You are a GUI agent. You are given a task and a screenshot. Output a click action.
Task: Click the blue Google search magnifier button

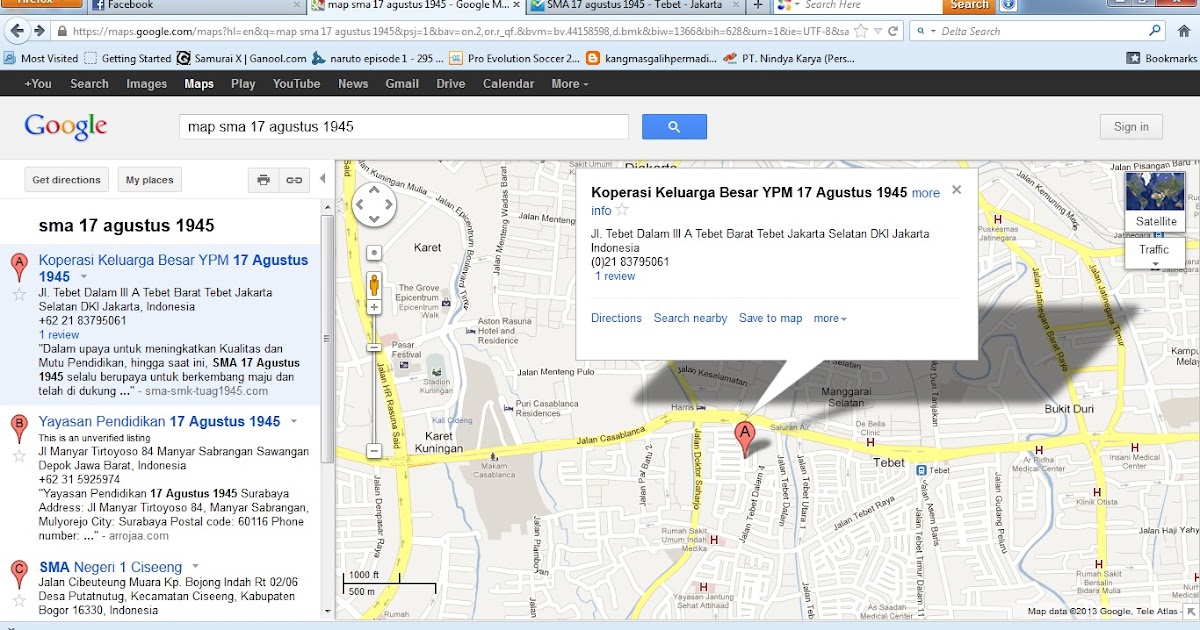pos(674,127)
